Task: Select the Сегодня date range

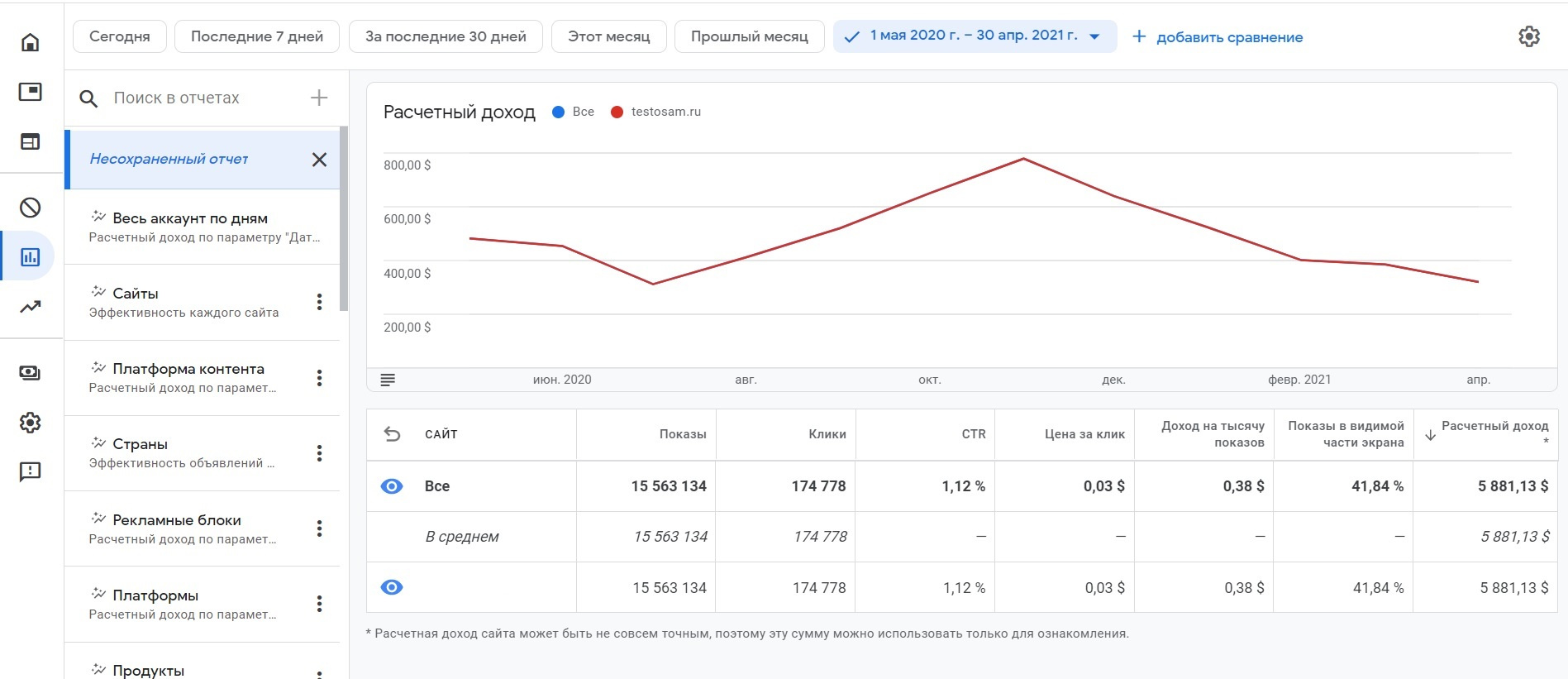Action: [120, 36]
